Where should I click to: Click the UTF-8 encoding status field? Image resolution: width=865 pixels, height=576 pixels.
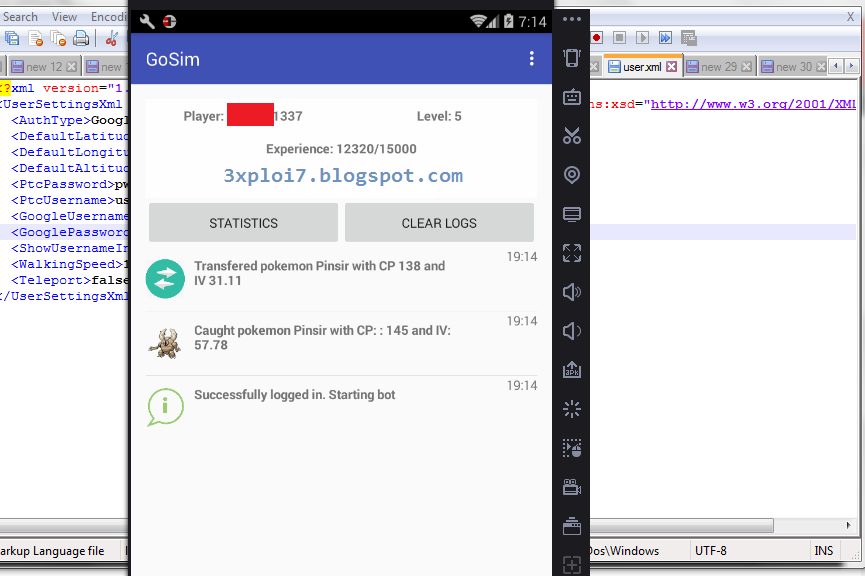tap(711, 551)
